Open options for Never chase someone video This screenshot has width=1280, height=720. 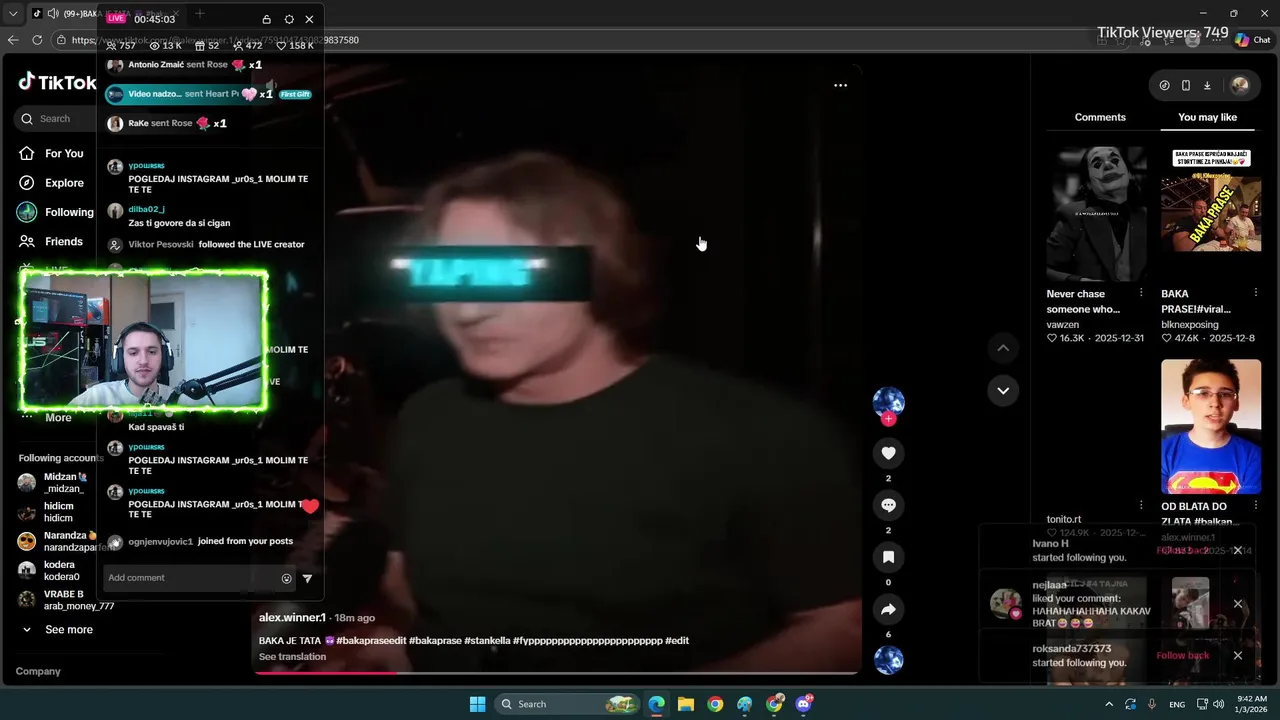pyautogui.click(x=1141, y=293)
